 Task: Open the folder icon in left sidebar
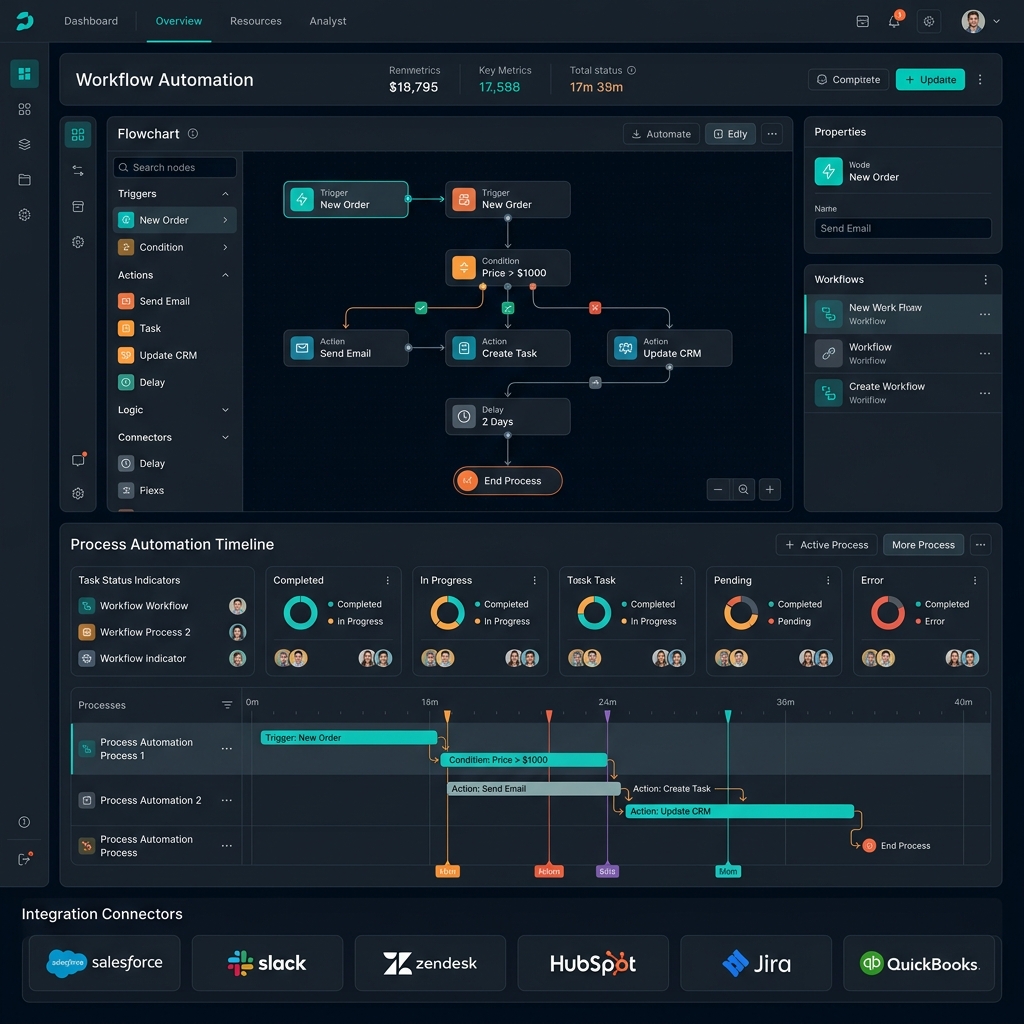[24, 180]
